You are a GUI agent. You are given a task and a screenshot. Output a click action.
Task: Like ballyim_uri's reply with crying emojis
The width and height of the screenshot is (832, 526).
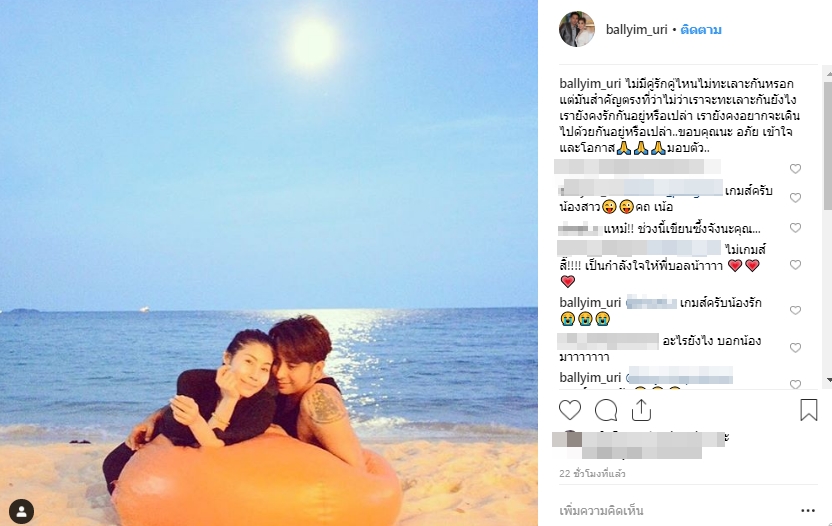pyautogui.click(x=795, y=310)
